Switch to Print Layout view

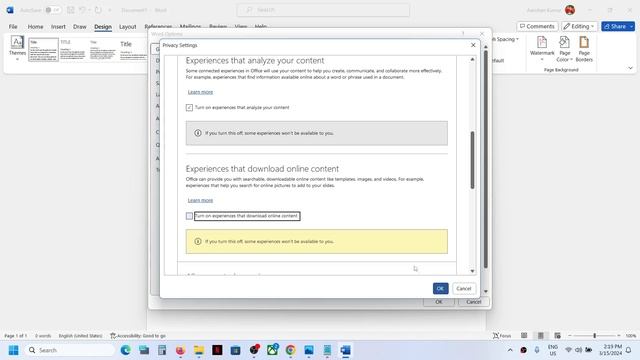point(540,336)
